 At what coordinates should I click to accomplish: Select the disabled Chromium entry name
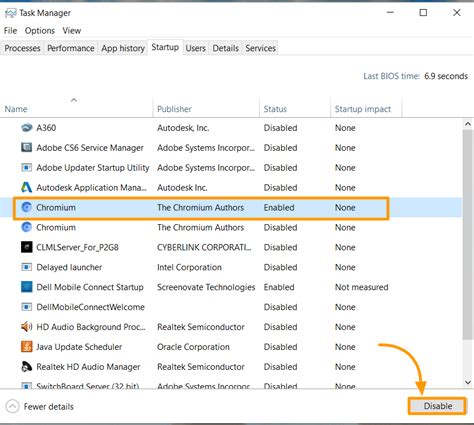point(56,227)
